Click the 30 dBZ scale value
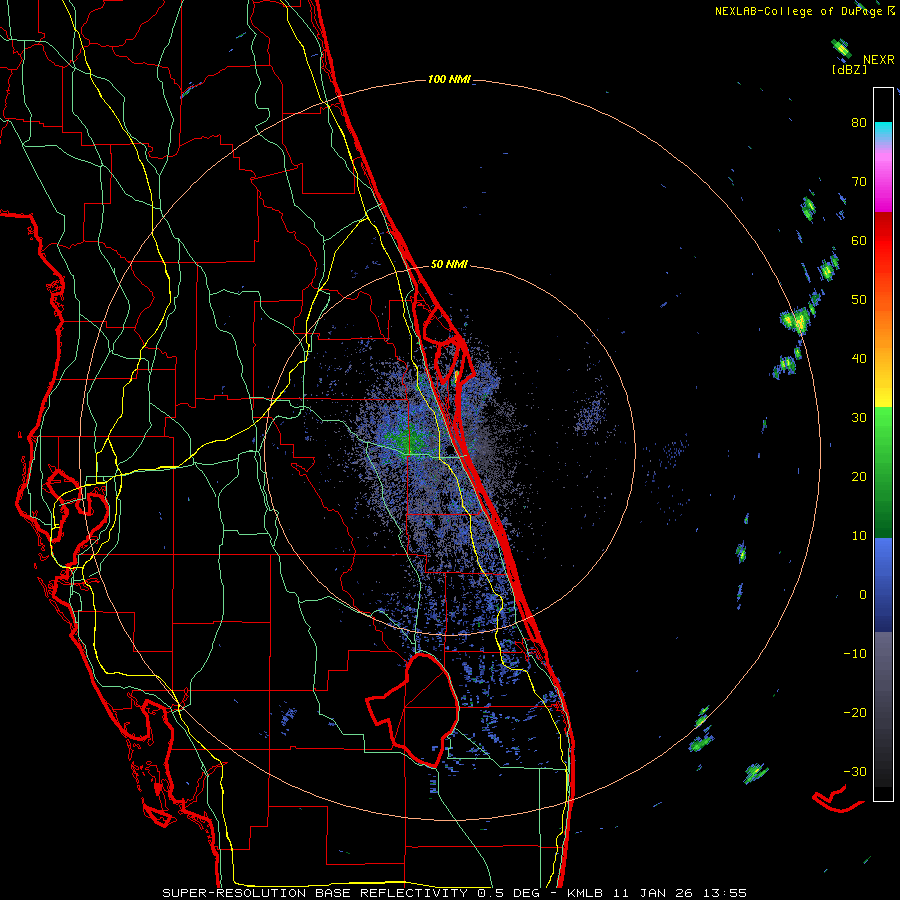 click(x=859, y=418)
